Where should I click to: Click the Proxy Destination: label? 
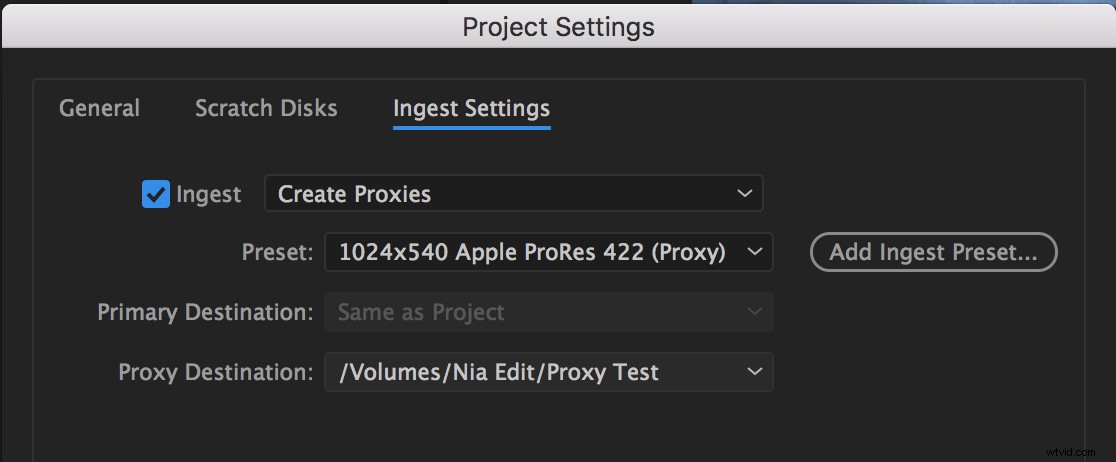[216, 372]
